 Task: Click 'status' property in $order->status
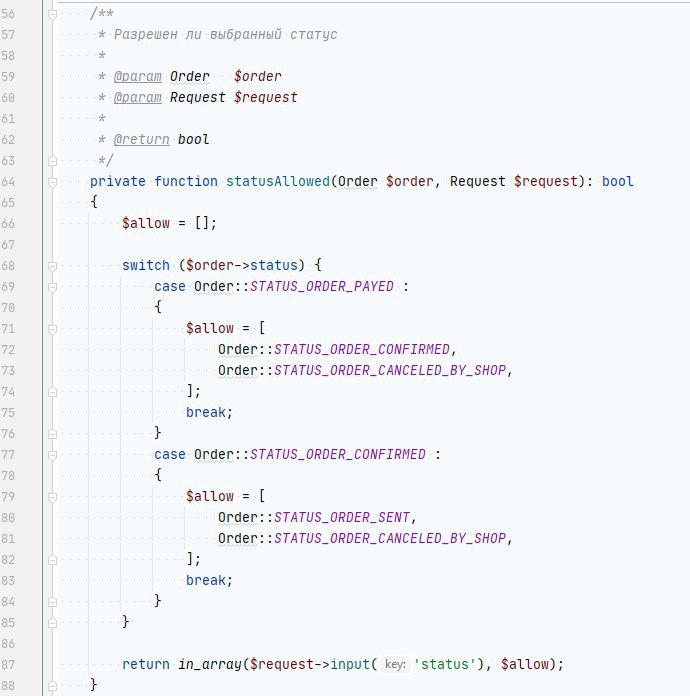coord(274,265)
